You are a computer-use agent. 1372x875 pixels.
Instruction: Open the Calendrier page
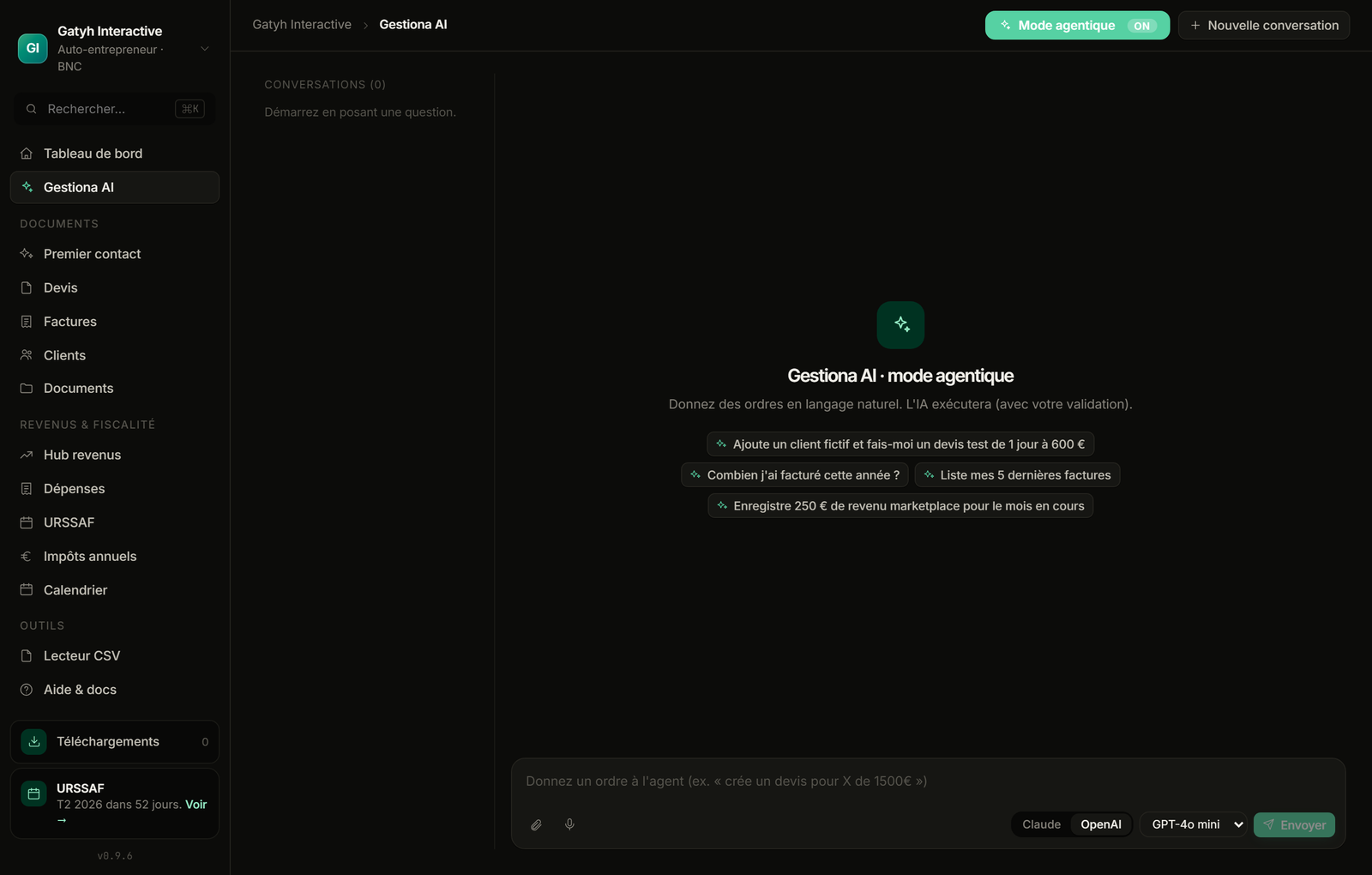point(114,590)
